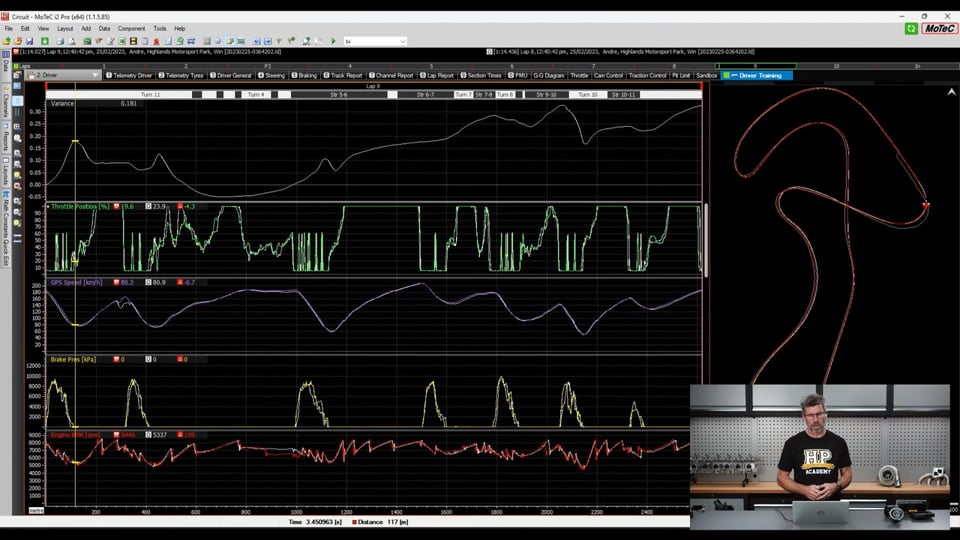The image size is (960, 540).
Task: Open the Tools menu
Action: pos(160,28)
